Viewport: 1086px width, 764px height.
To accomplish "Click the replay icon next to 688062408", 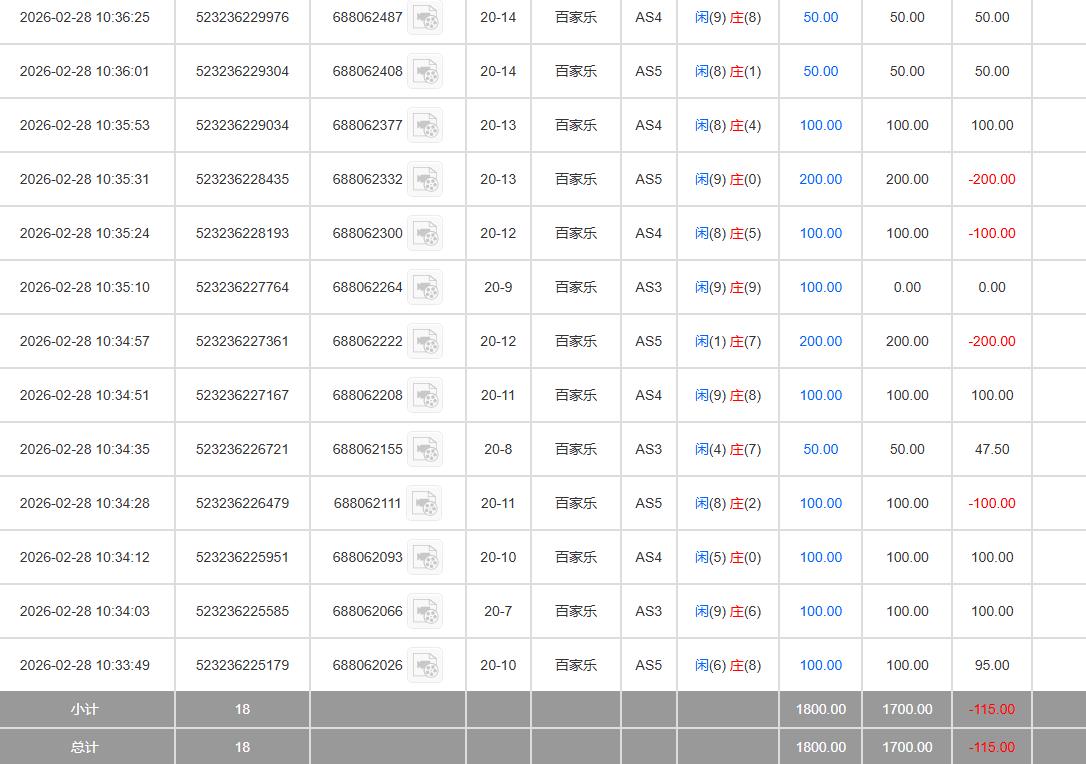I will click(425, 72).
